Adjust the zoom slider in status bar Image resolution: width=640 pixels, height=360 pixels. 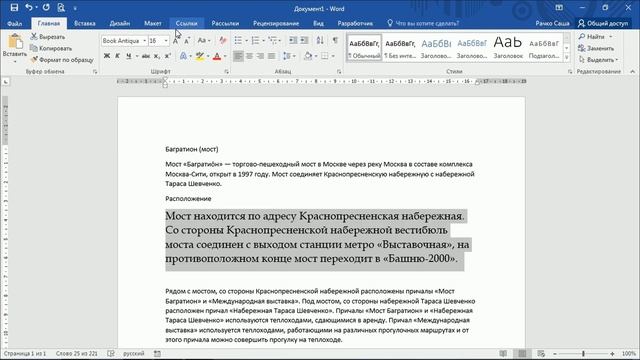(583, 353)
